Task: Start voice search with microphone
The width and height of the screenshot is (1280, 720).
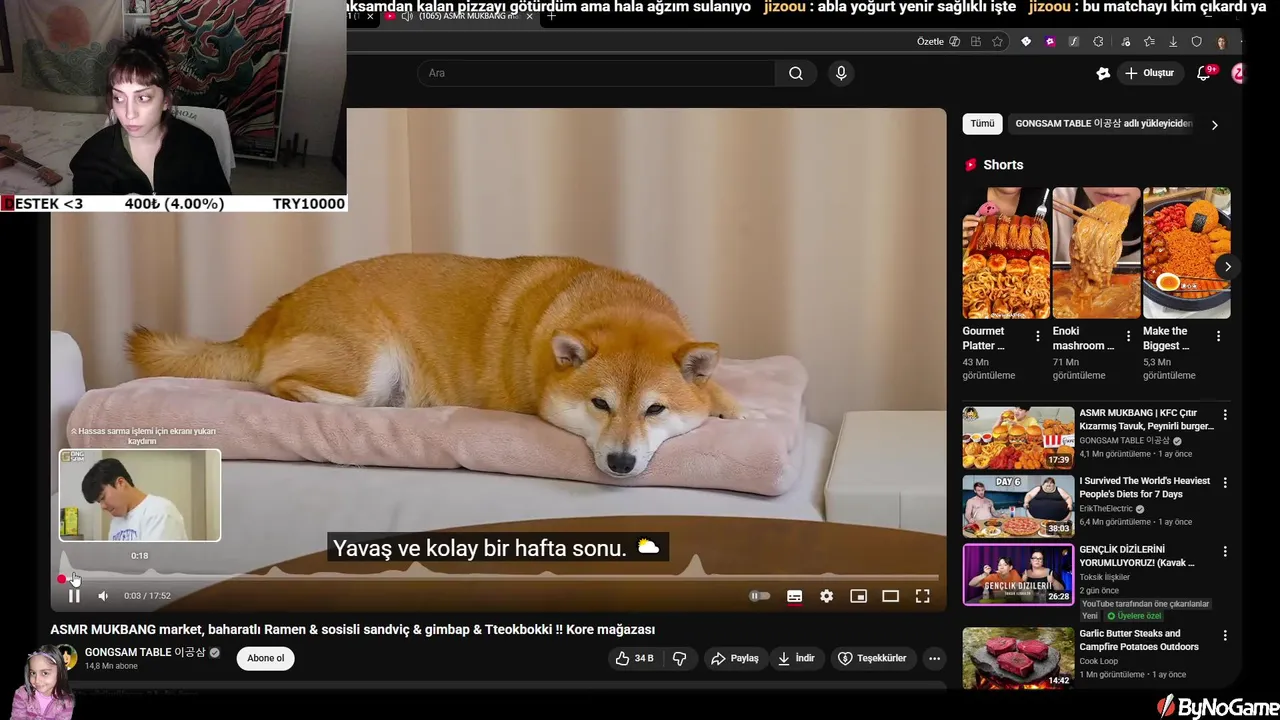Action: [841, 73]
